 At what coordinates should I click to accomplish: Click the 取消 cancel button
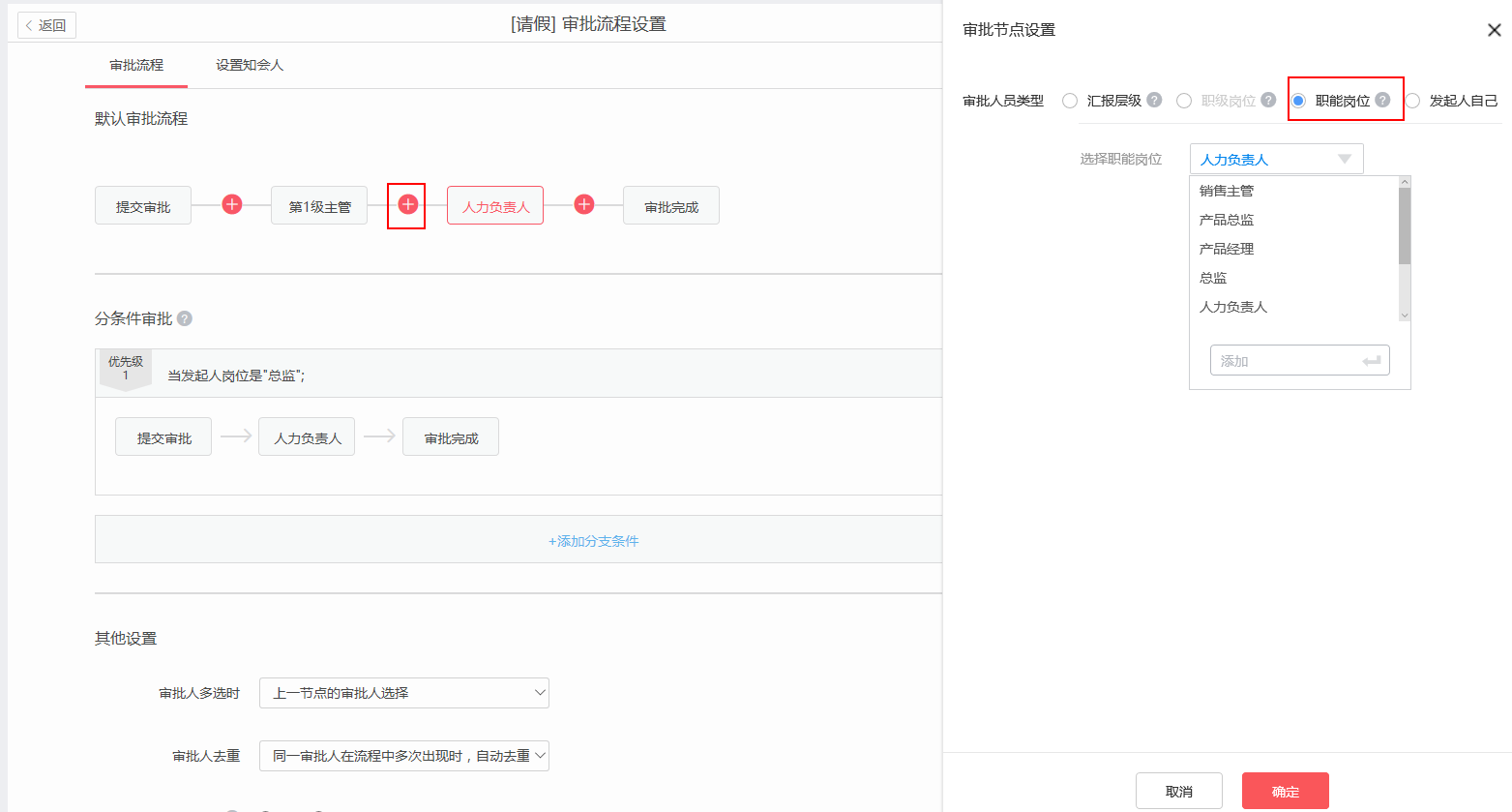point(1179,791)
